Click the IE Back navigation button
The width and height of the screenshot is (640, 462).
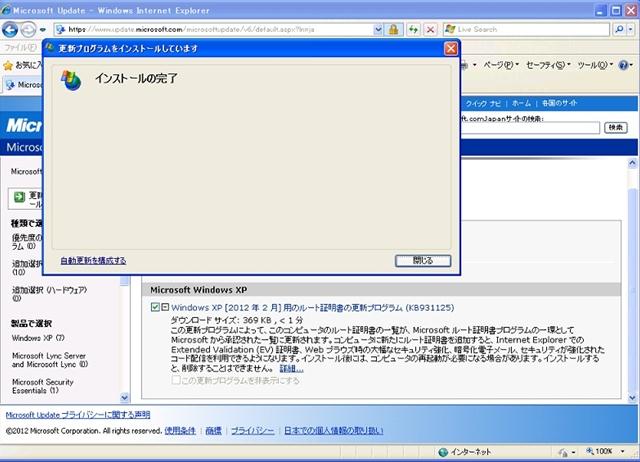tap(10, 29)
